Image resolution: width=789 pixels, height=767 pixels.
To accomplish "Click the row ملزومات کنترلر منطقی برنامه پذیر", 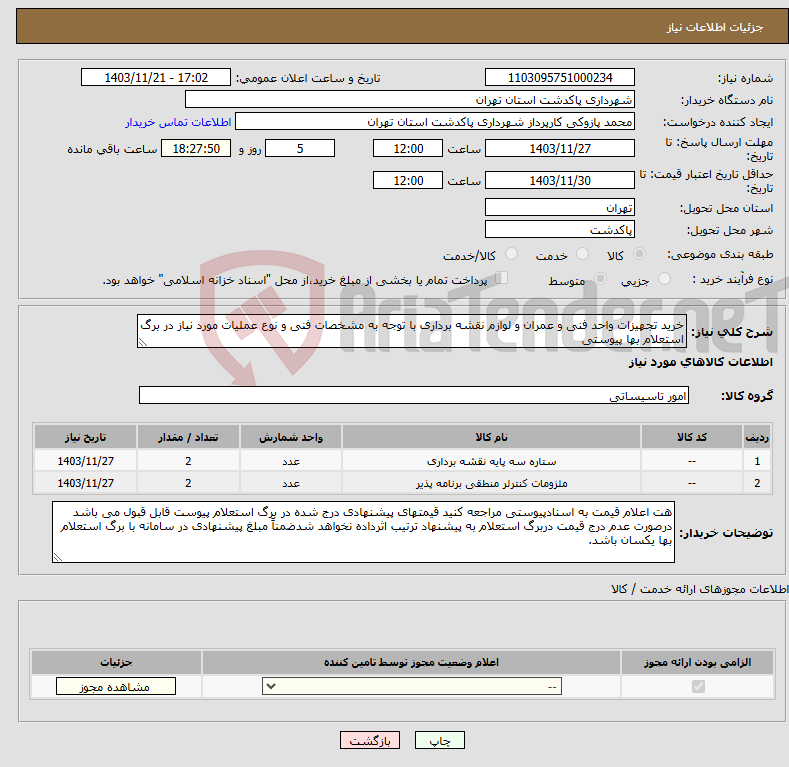I will (402, 483).
